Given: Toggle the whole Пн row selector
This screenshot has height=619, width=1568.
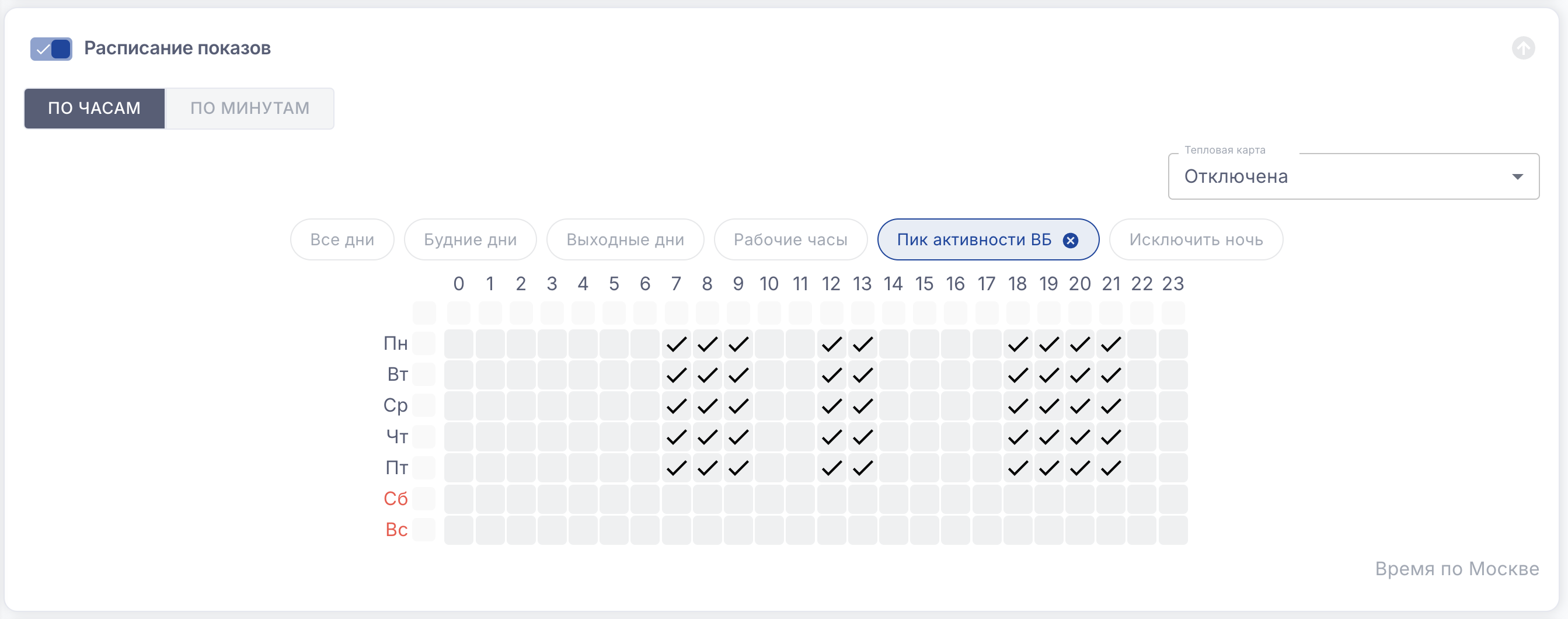Looking at the screenshot, I should pos(424,344).
